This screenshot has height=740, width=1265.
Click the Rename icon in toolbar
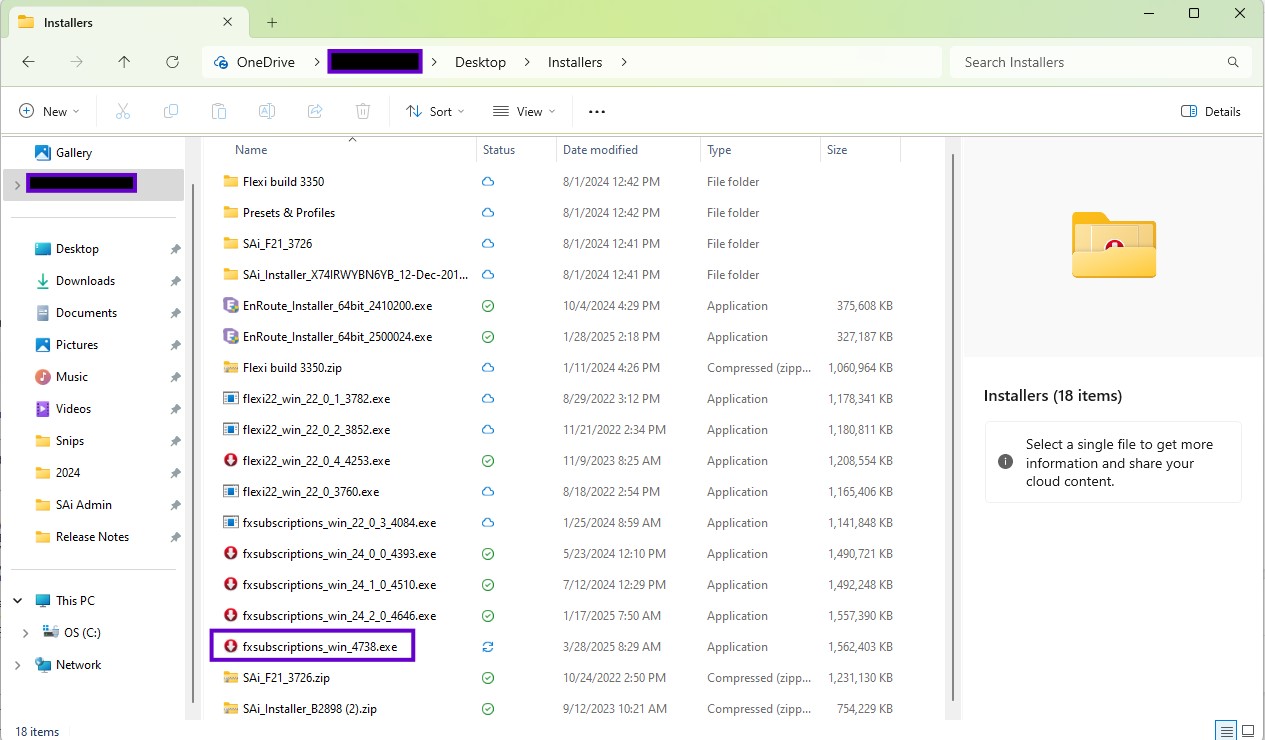coord(267,112)
